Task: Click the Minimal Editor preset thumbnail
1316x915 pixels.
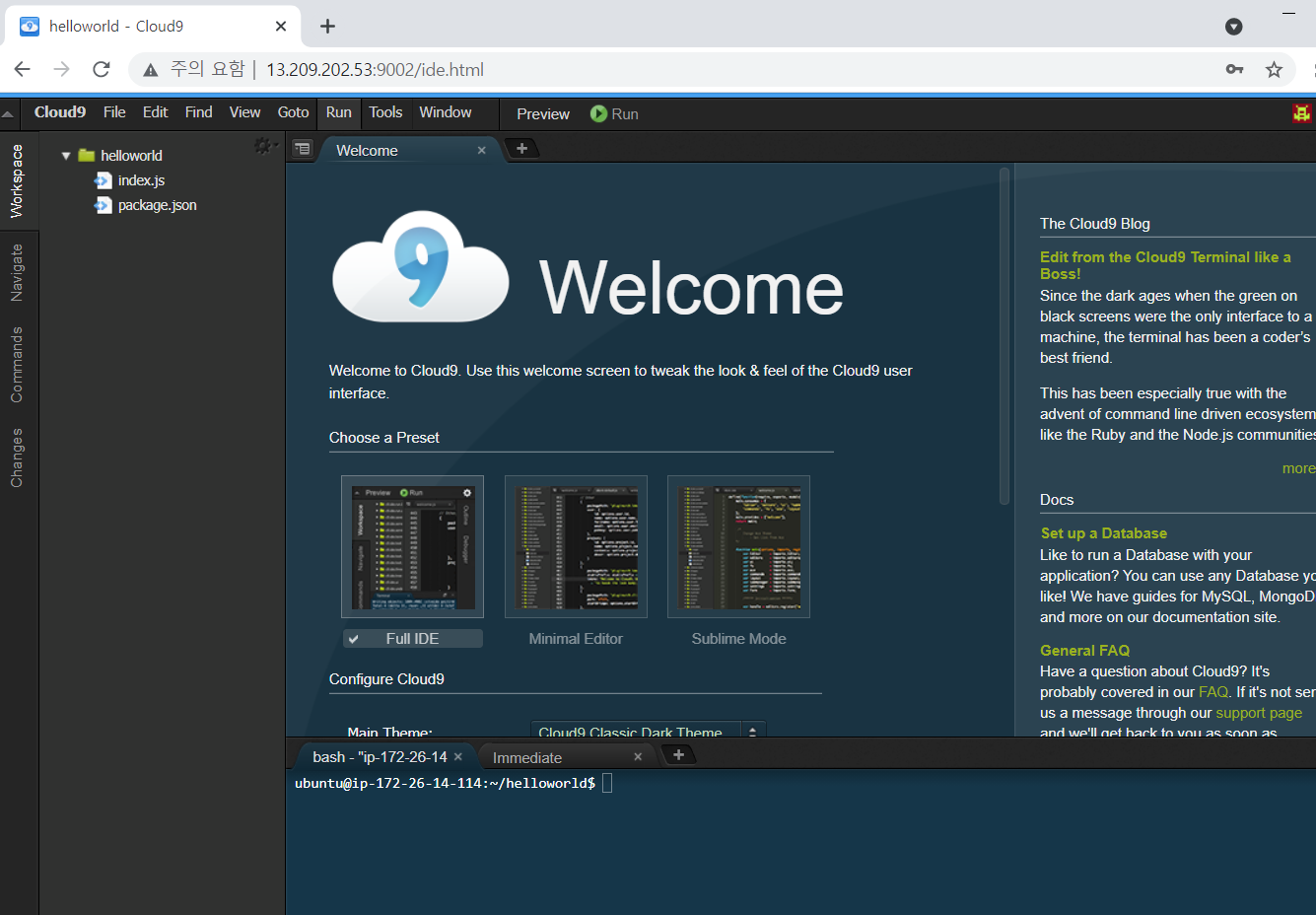Action: coord(576,547)
